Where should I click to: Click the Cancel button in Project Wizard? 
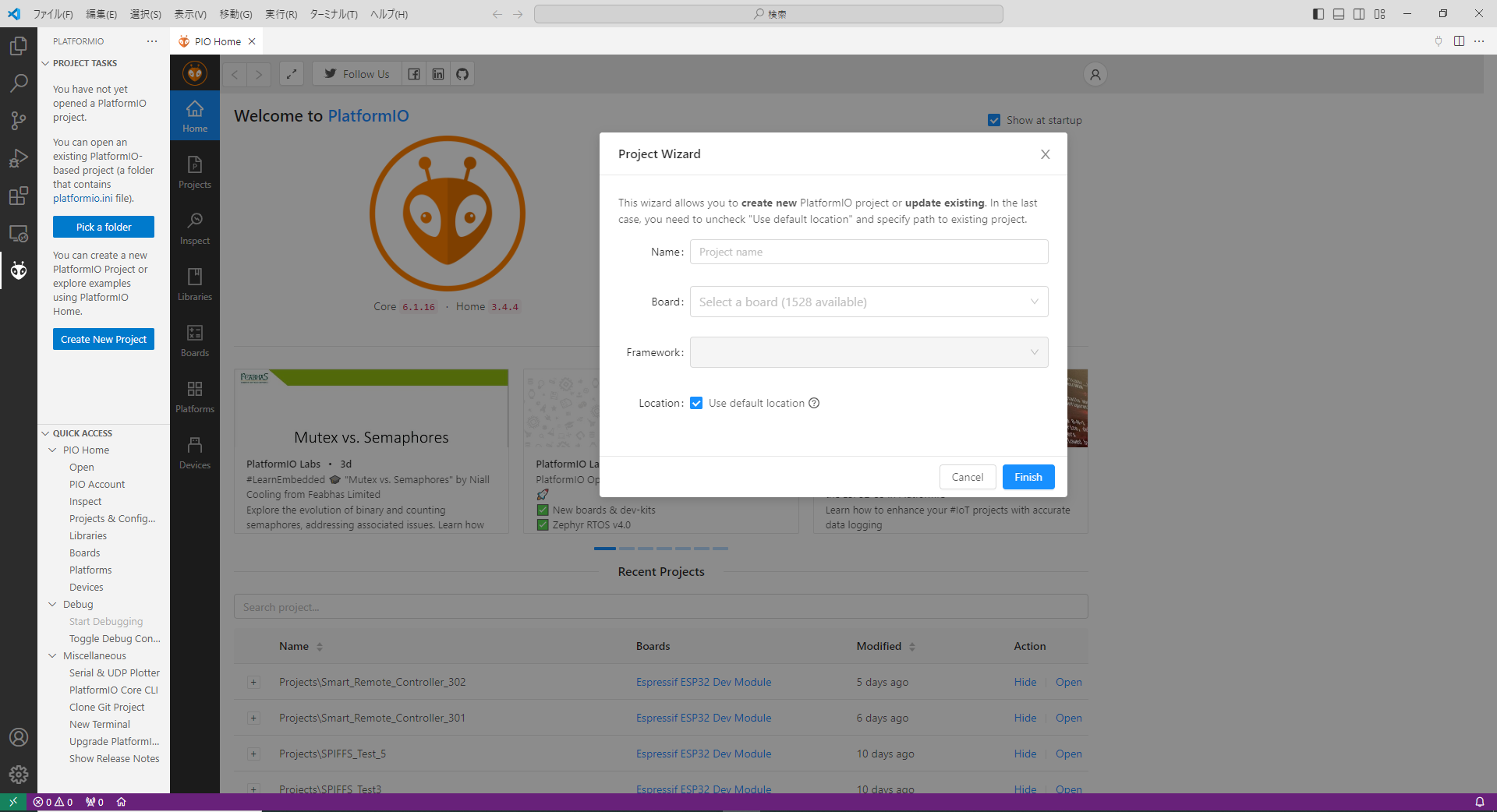(x=967, y=477)
